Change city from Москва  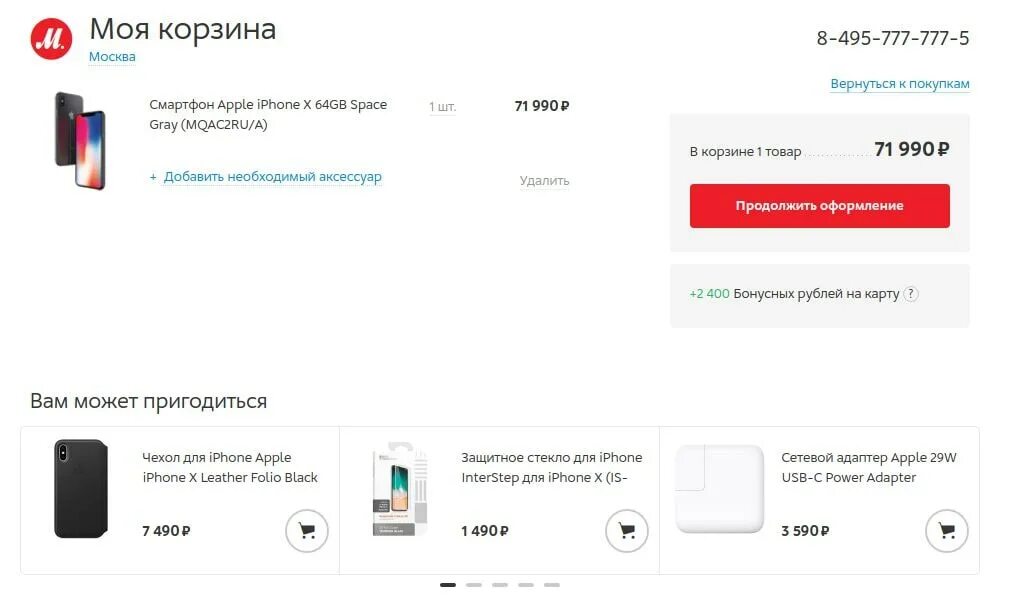[112, 57]
